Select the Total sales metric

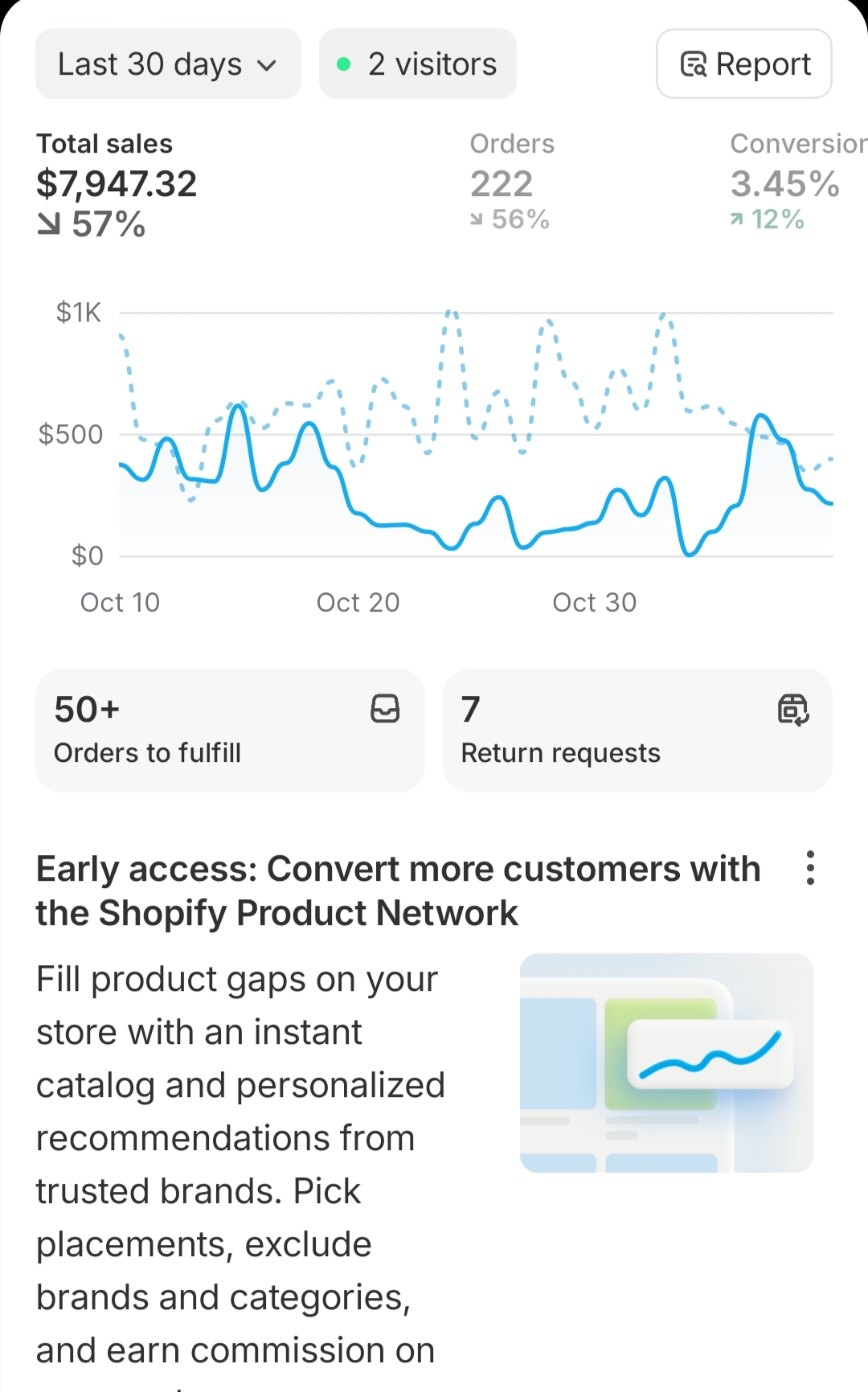pos(117,185)
